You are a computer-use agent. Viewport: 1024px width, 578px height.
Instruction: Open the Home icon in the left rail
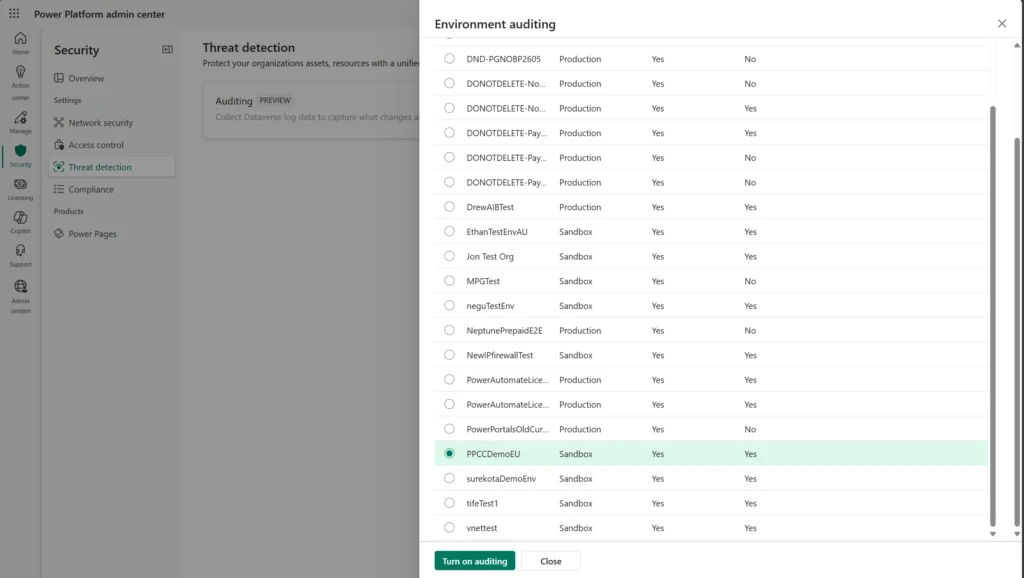pos(20,38)
